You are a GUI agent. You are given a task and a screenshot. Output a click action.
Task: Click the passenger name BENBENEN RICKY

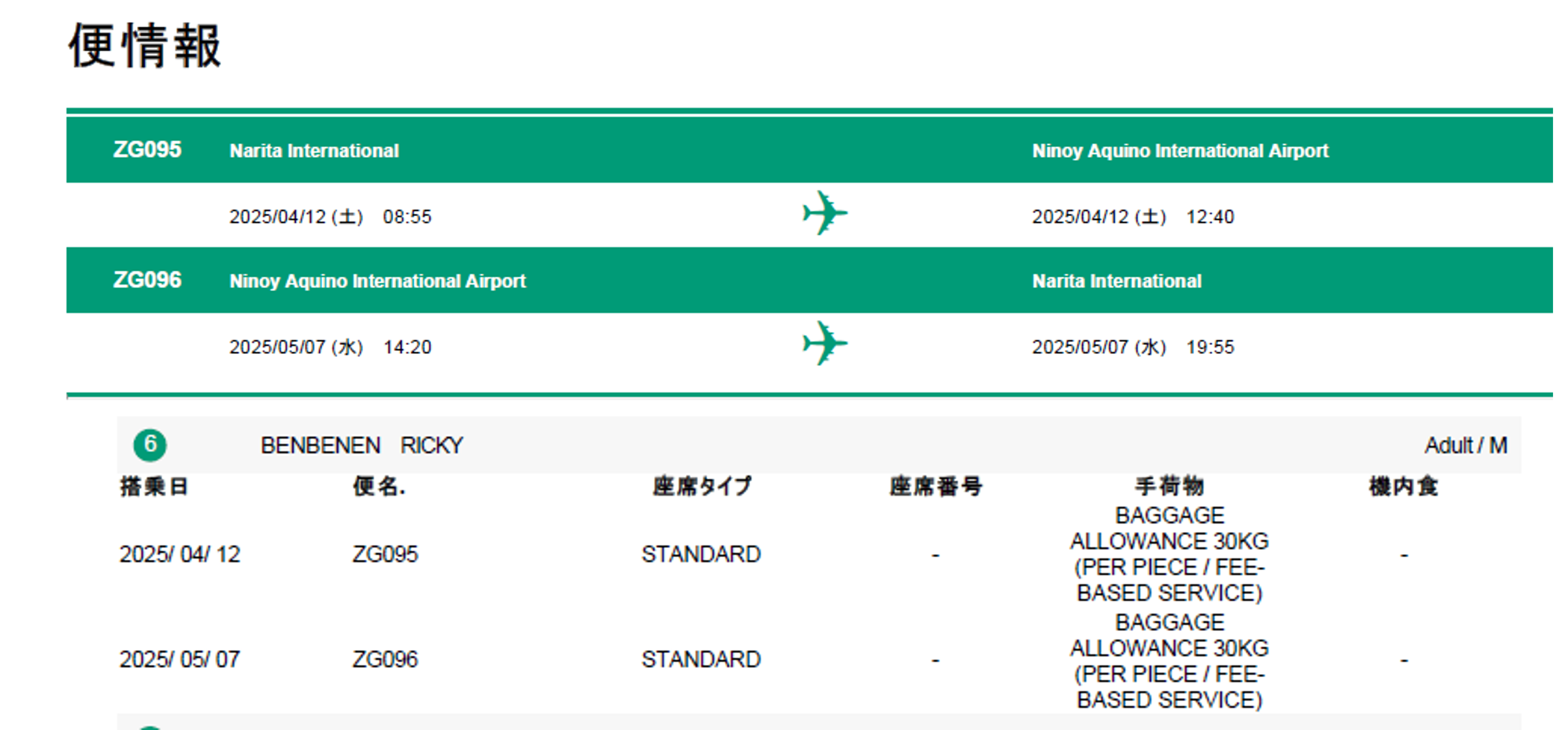(x=361, y=445)
